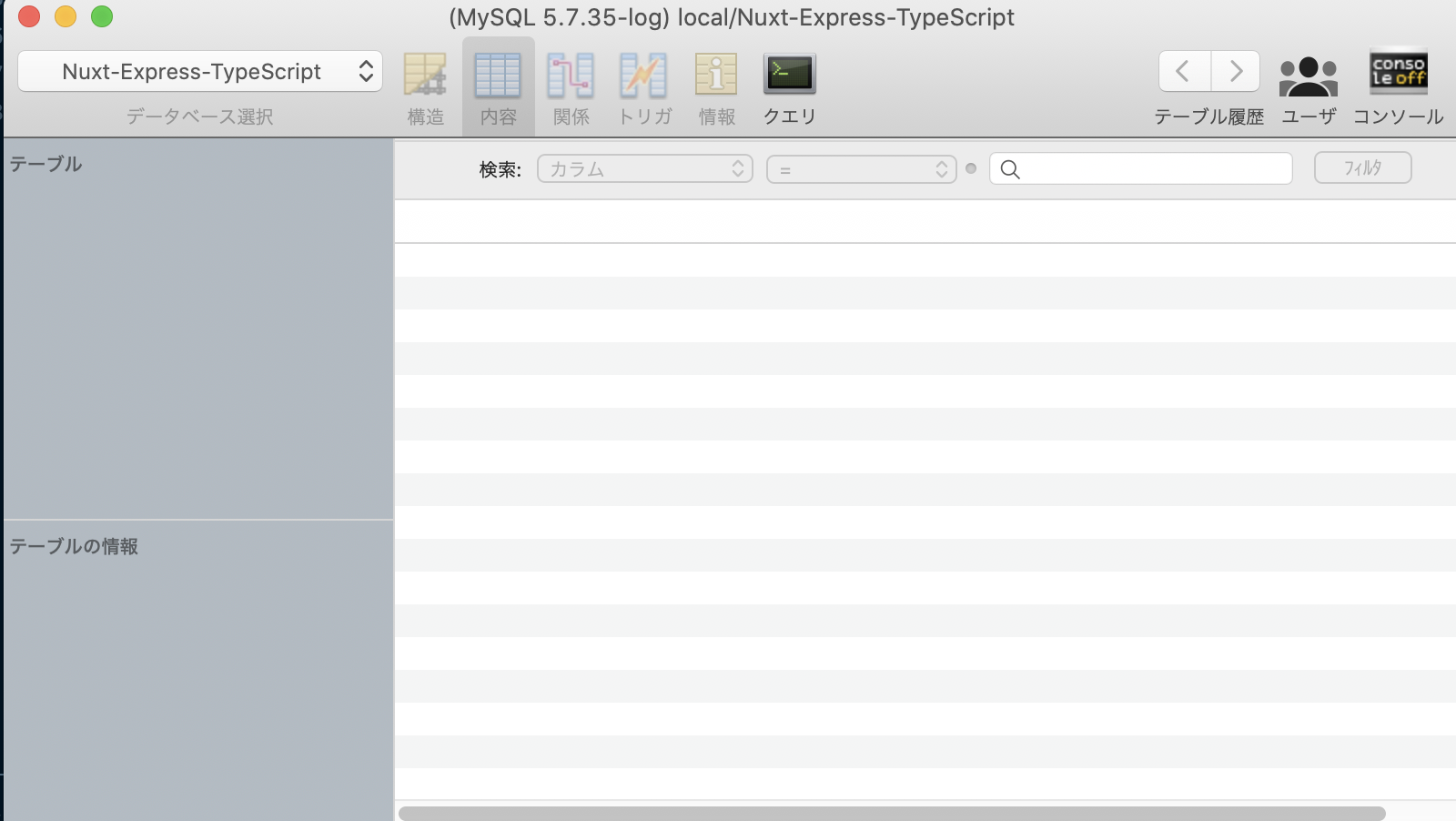This screenshot has width=1456, height=821.
Task: Open the カラム column filter dropdown
Action: [645, 168]
